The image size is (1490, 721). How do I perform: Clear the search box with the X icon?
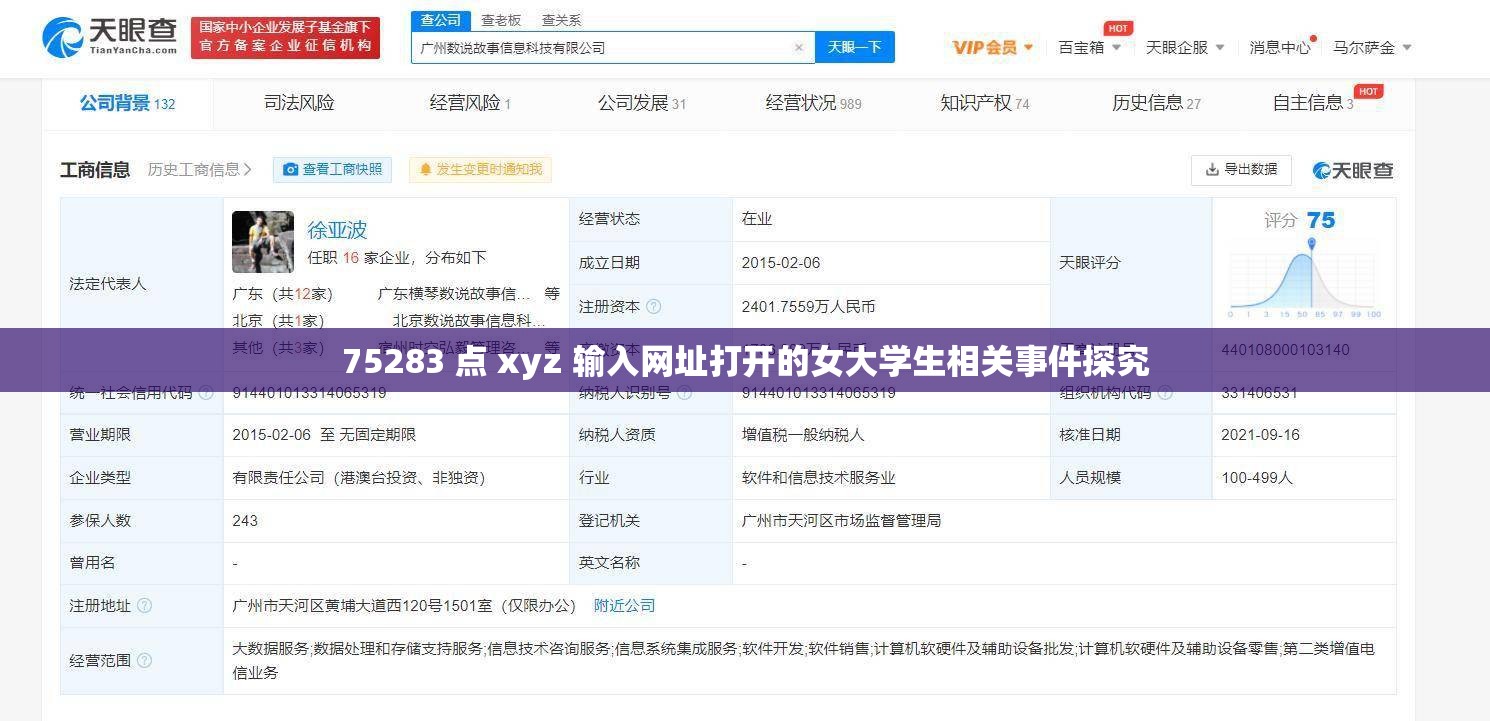[798, 48]
